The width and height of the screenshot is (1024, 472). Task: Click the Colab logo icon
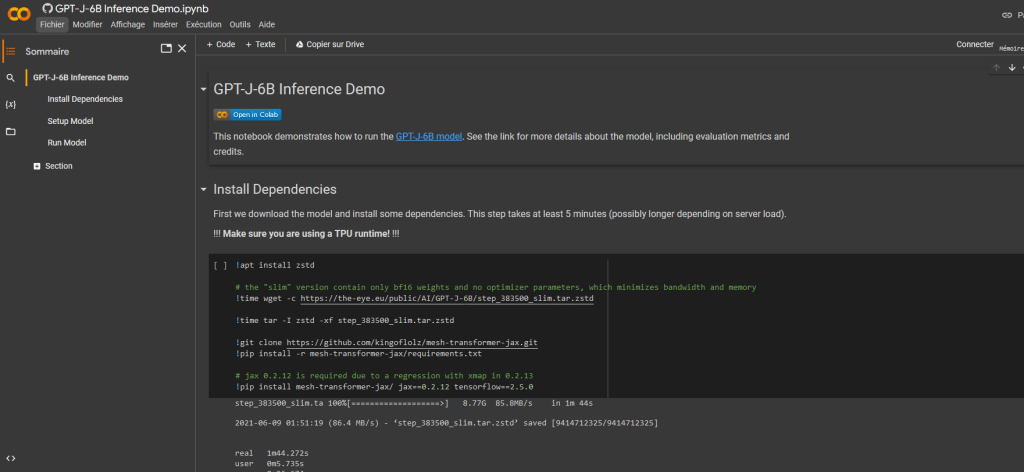(x=18, y=14)
